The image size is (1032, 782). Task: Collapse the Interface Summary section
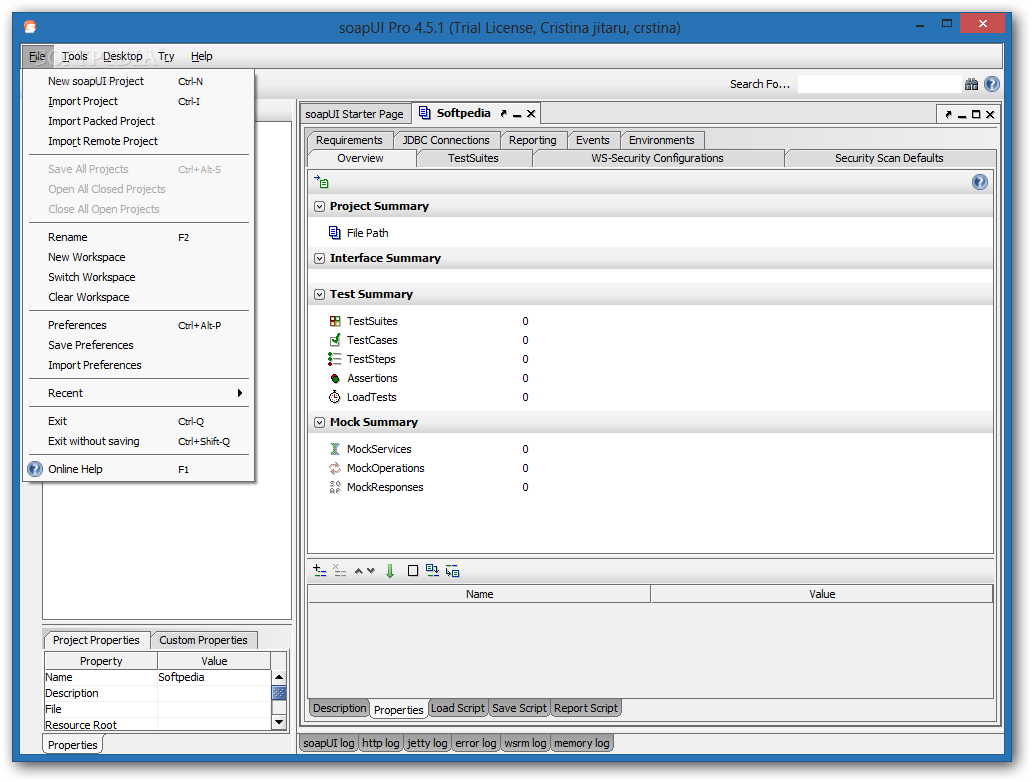319,258
